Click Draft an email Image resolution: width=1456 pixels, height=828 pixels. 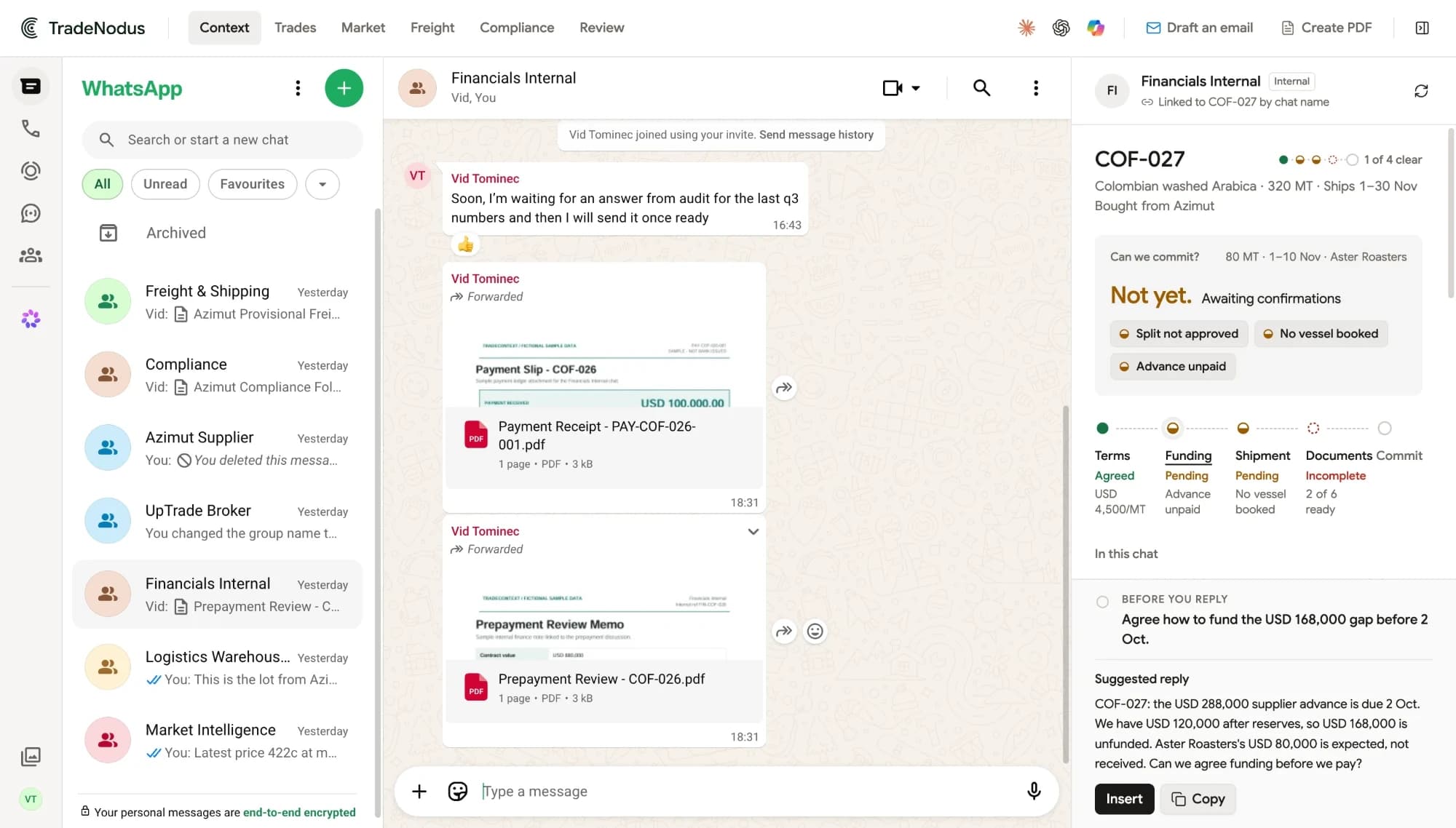click(1200, 28)
